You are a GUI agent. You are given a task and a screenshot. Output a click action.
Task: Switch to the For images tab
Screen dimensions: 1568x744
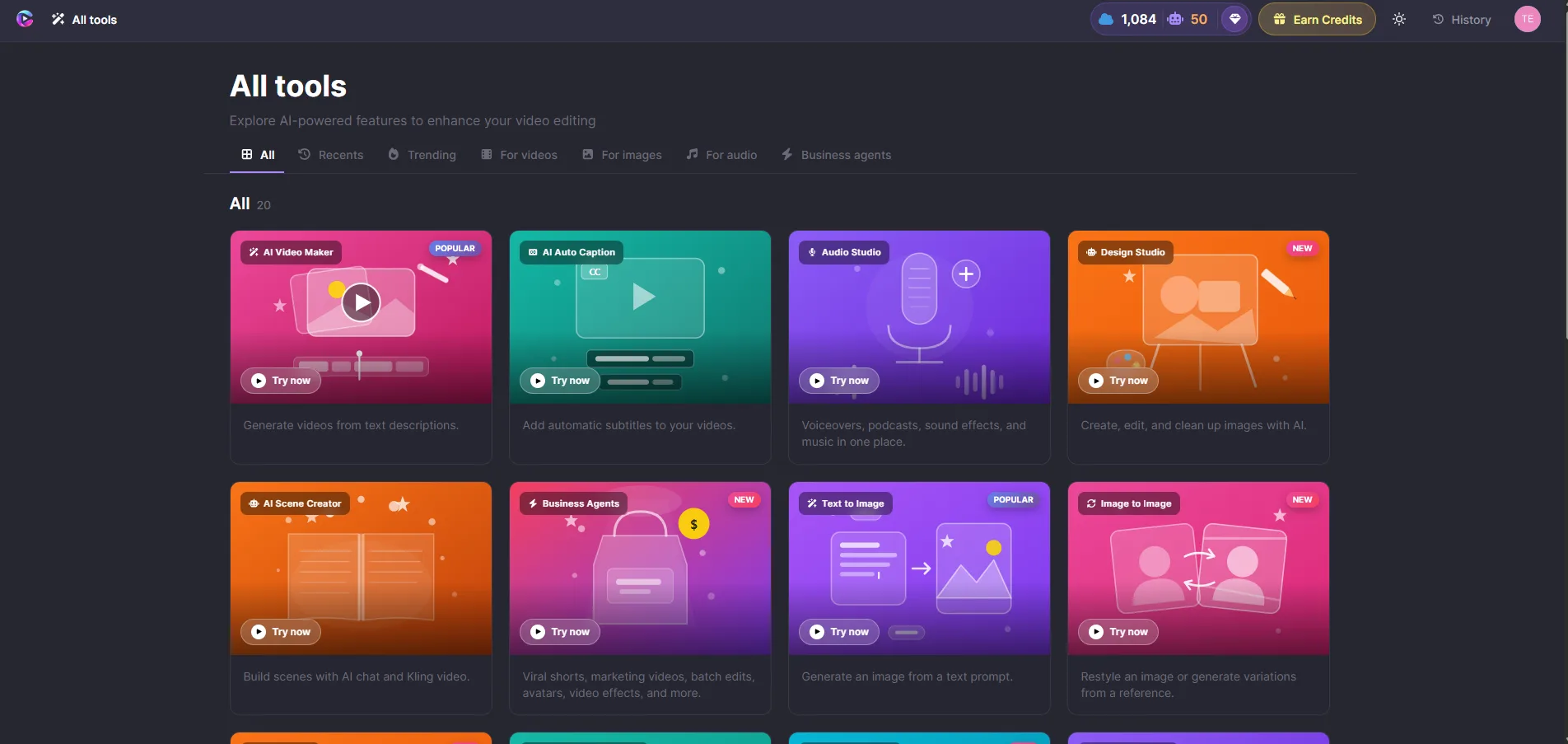(622, 155)
